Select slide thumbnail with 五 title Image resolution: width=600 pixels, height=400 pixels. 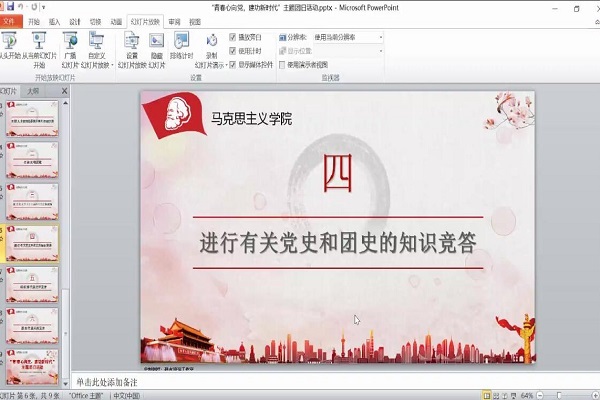coord(32,284)
